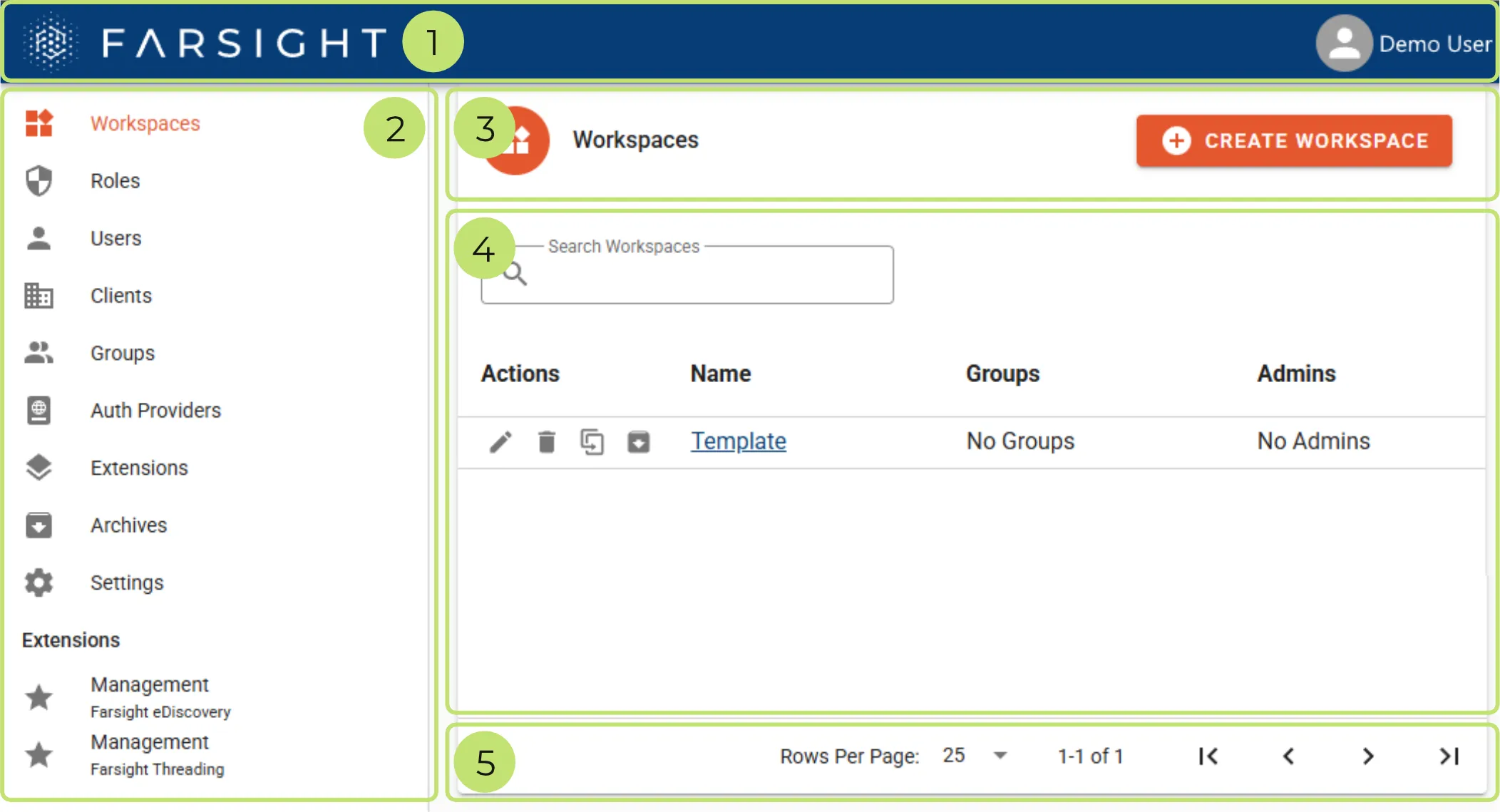Screen dimensions: 1500x812
Task: Click the Create Workspace button
Action: 1293,140
